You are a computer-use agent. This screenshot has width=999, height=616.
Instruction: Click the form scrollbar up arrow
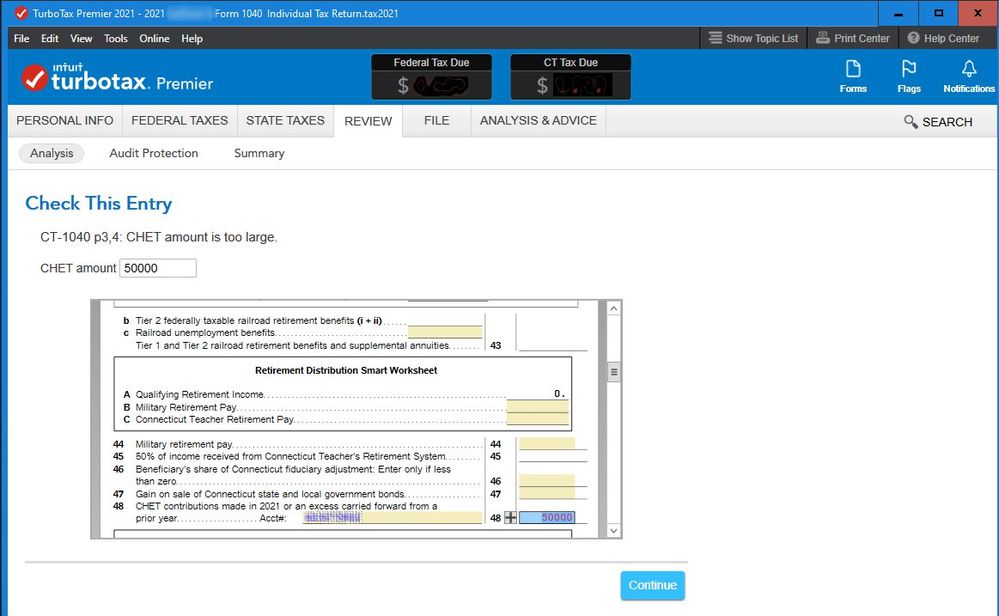[614, 308]
